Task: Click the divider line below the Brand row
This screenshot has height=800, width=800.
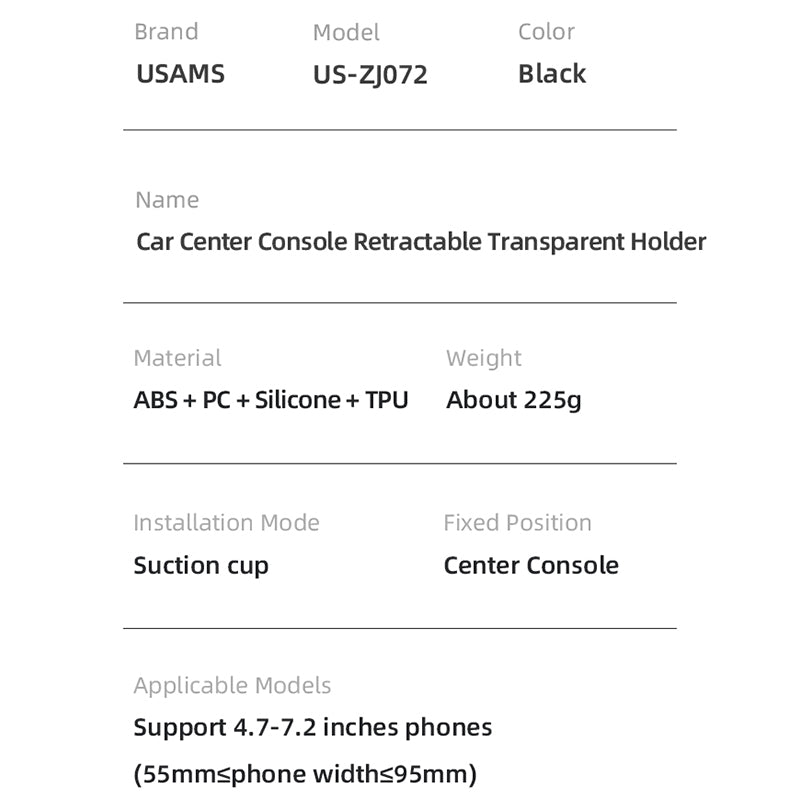Action: coord(400,130)
